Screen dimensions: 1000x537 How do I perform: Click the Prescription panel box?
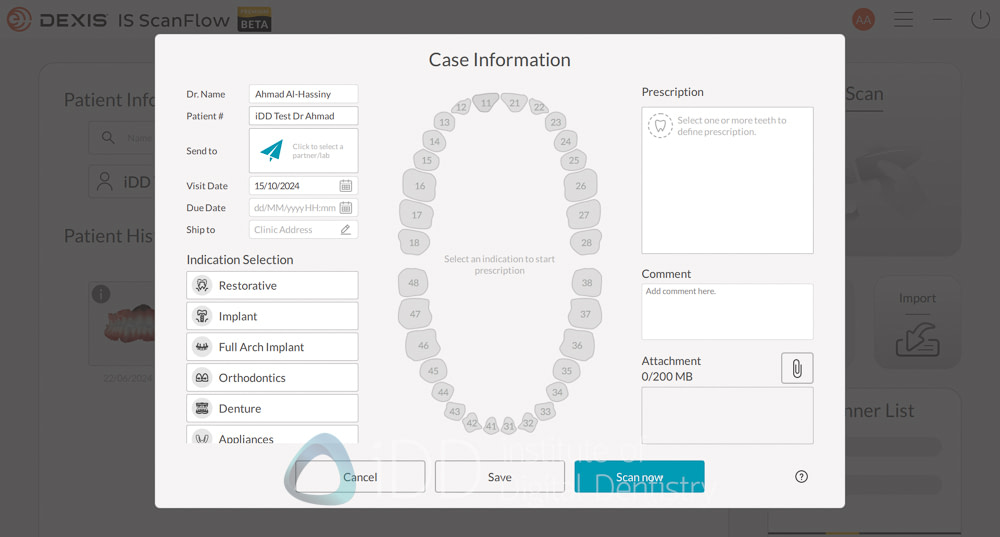coord(727,180)
